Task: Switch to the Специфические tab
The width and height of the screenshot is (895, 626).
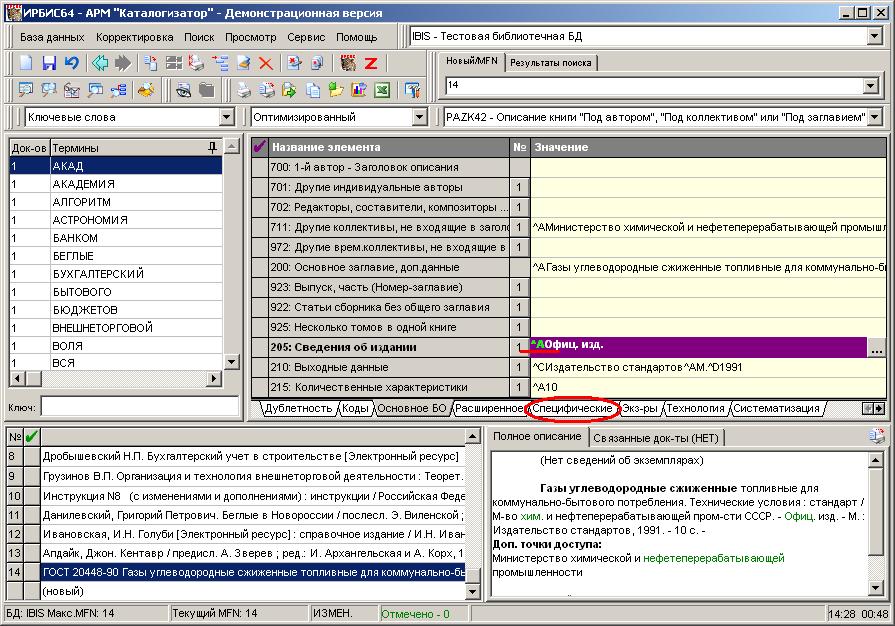Action: click(572, 409)
